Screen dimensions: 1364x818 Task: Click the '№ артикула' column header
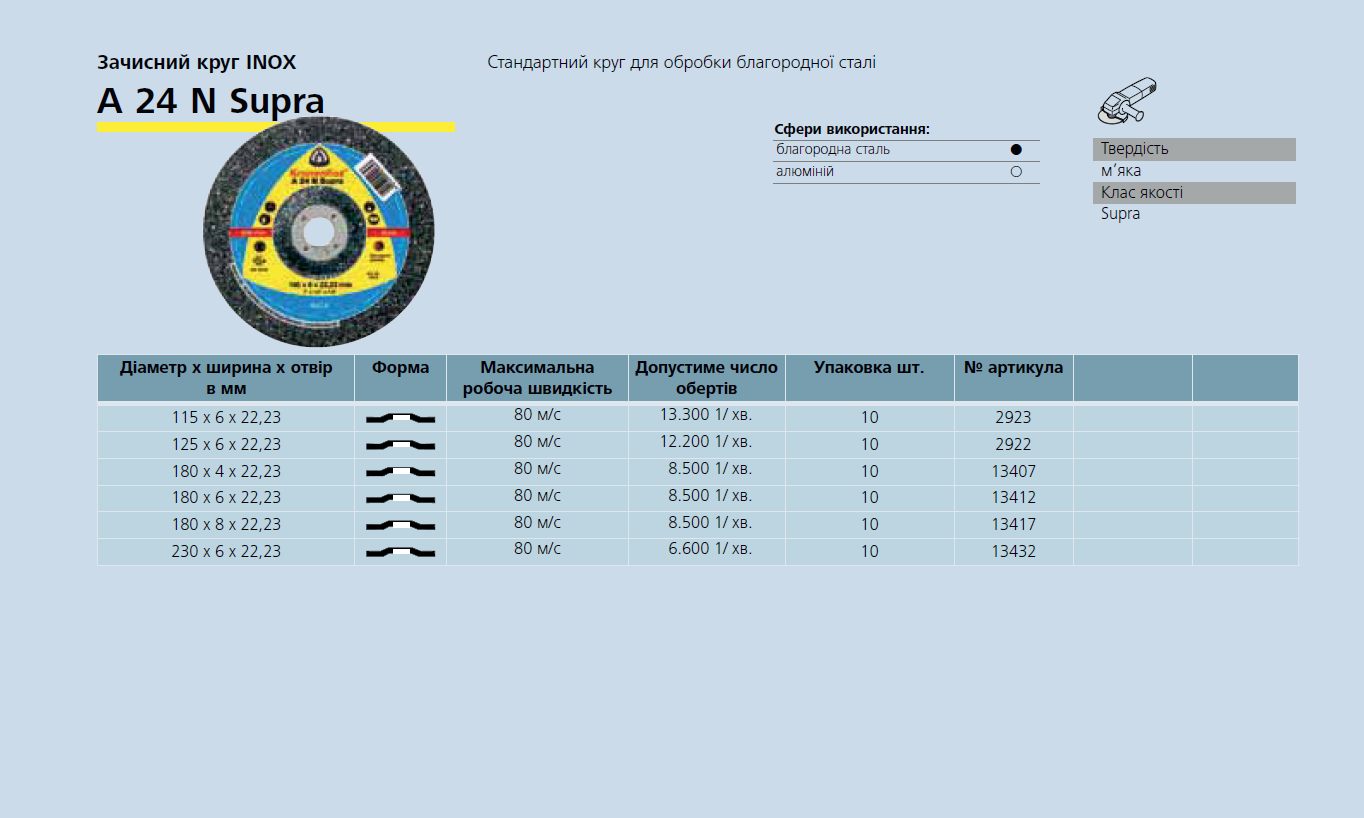1013,378
